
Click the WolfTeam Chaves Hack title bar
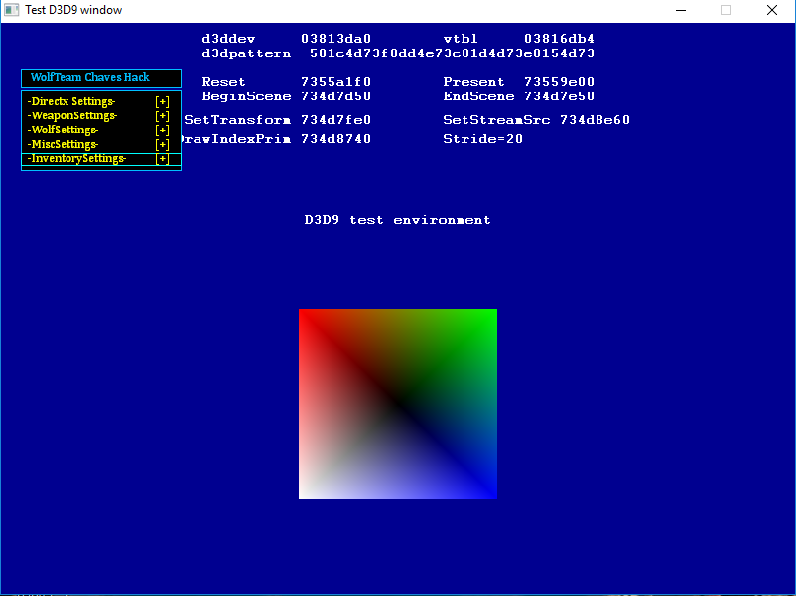tap(102, 78)
